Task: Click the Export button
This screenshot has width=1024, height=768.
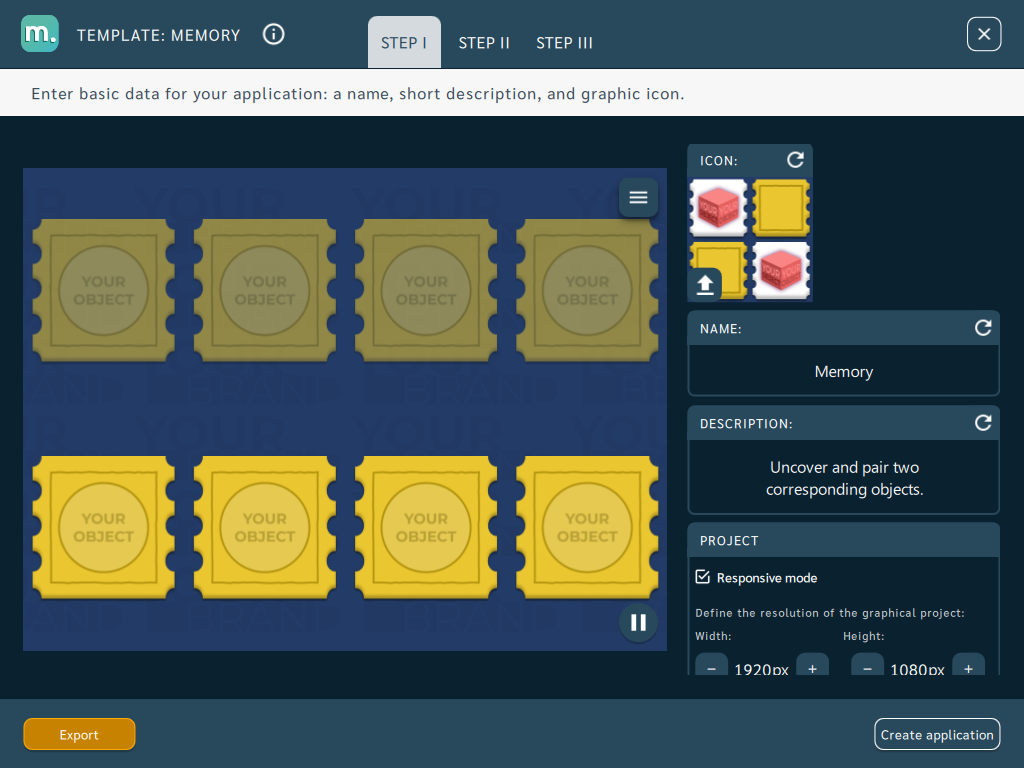Action: tap(79, 735)
